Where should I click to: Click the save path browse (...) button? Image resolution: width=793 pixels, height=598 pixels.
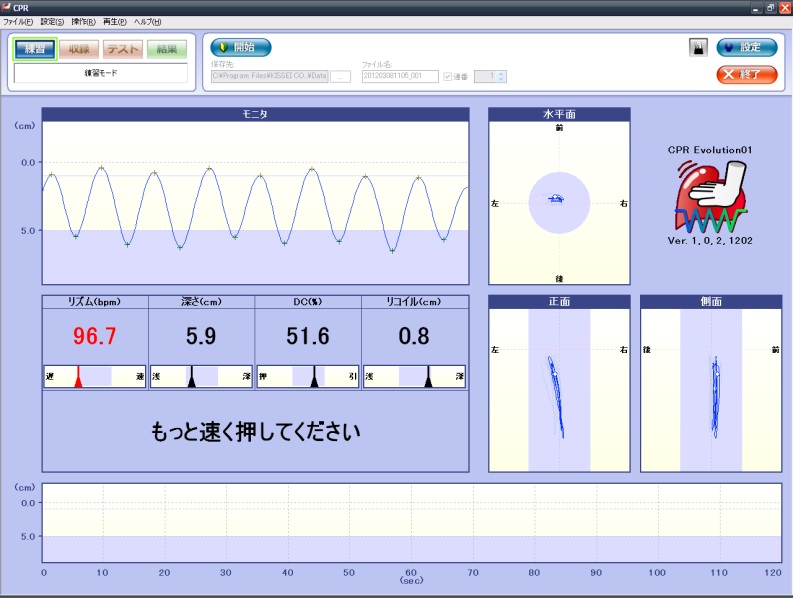coord(341,76)
